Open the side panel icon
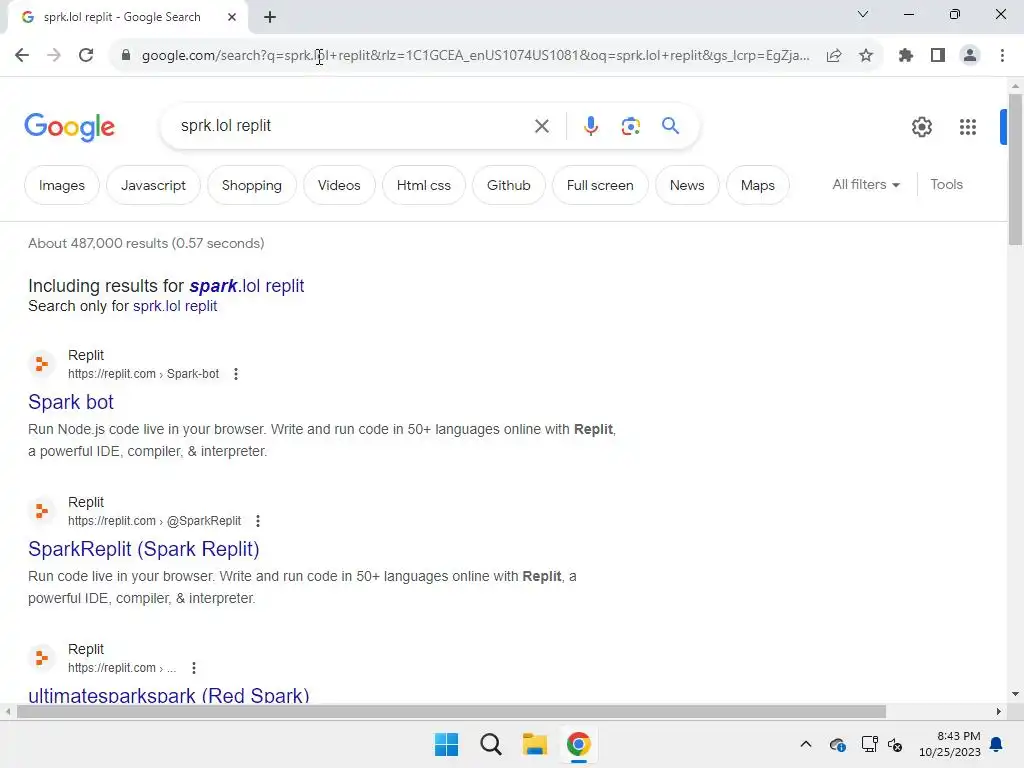1024x768 pixels. (938, 56)
